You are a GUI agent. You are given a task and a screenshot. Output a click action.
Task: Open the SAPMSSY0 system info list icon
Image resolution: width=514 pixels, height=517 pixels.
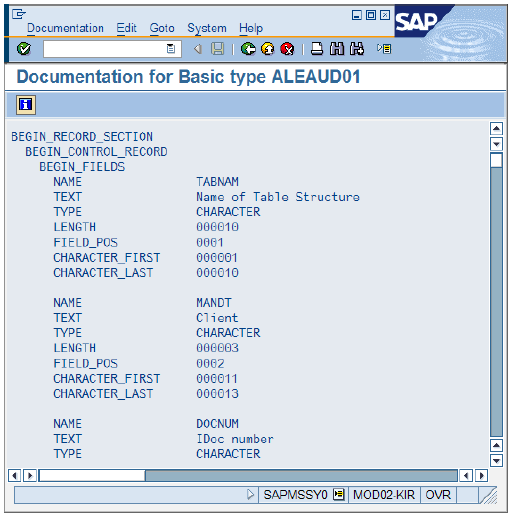pos(339,495)
